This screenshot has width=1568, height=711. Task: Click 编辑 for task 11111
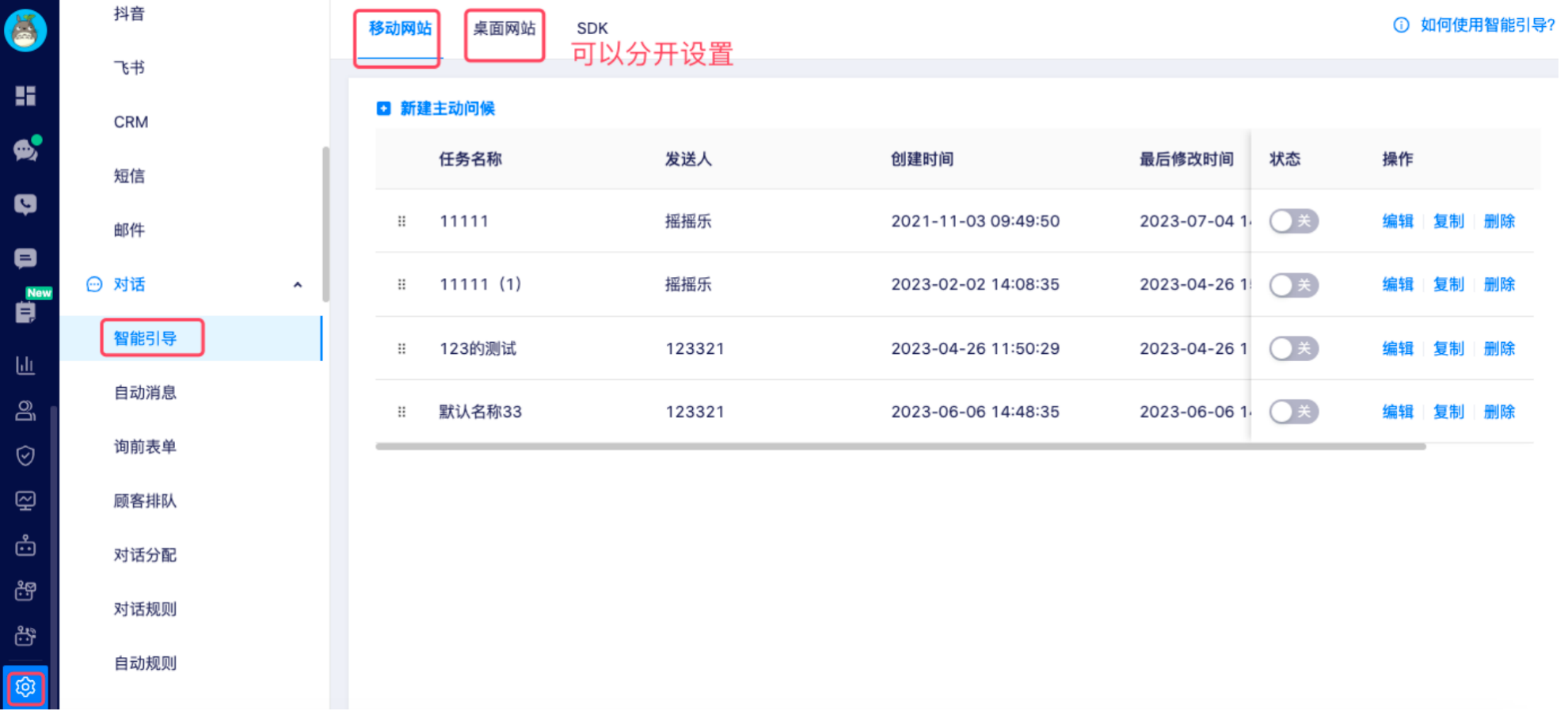tap(1398, 222)
